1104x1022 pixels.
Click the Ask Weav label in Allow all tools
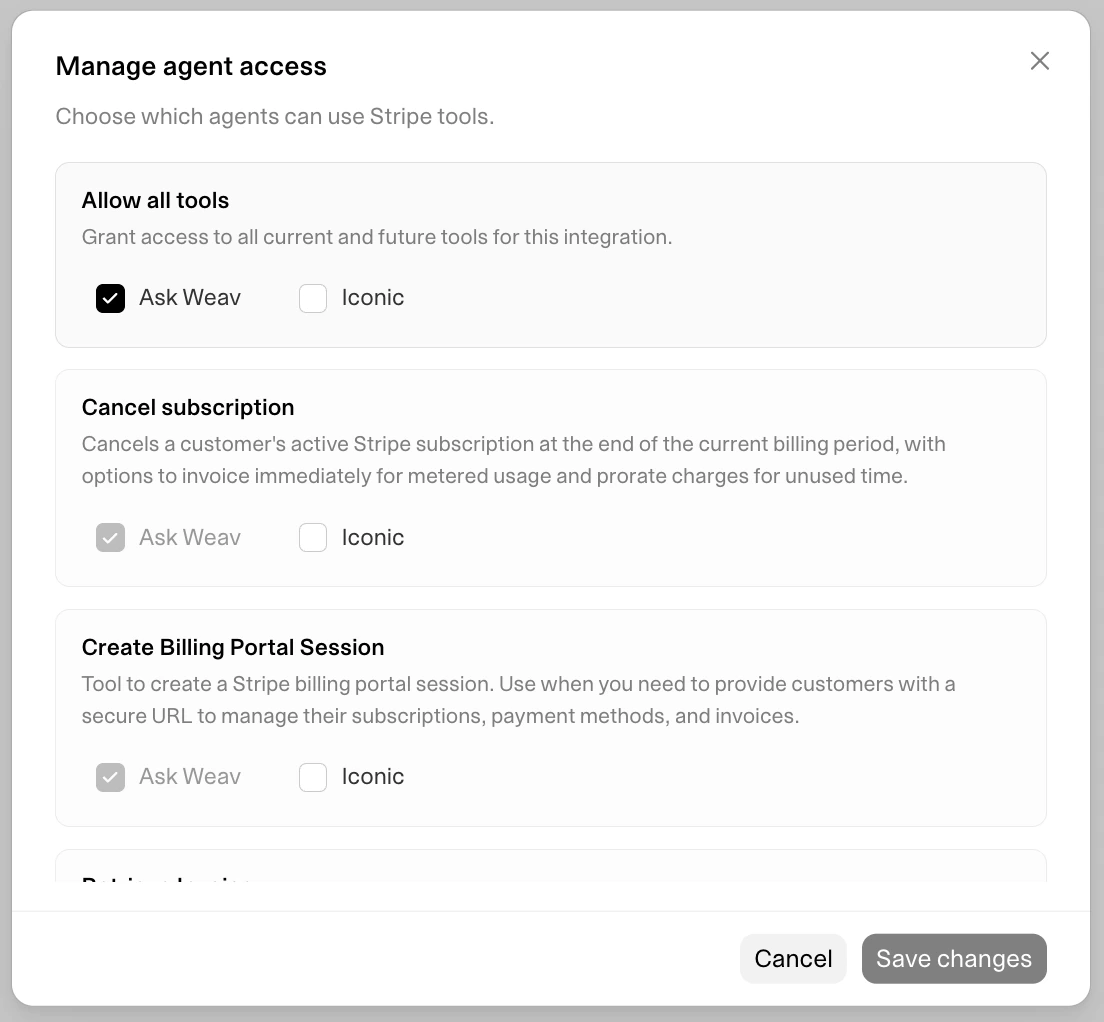coord(190,298)
